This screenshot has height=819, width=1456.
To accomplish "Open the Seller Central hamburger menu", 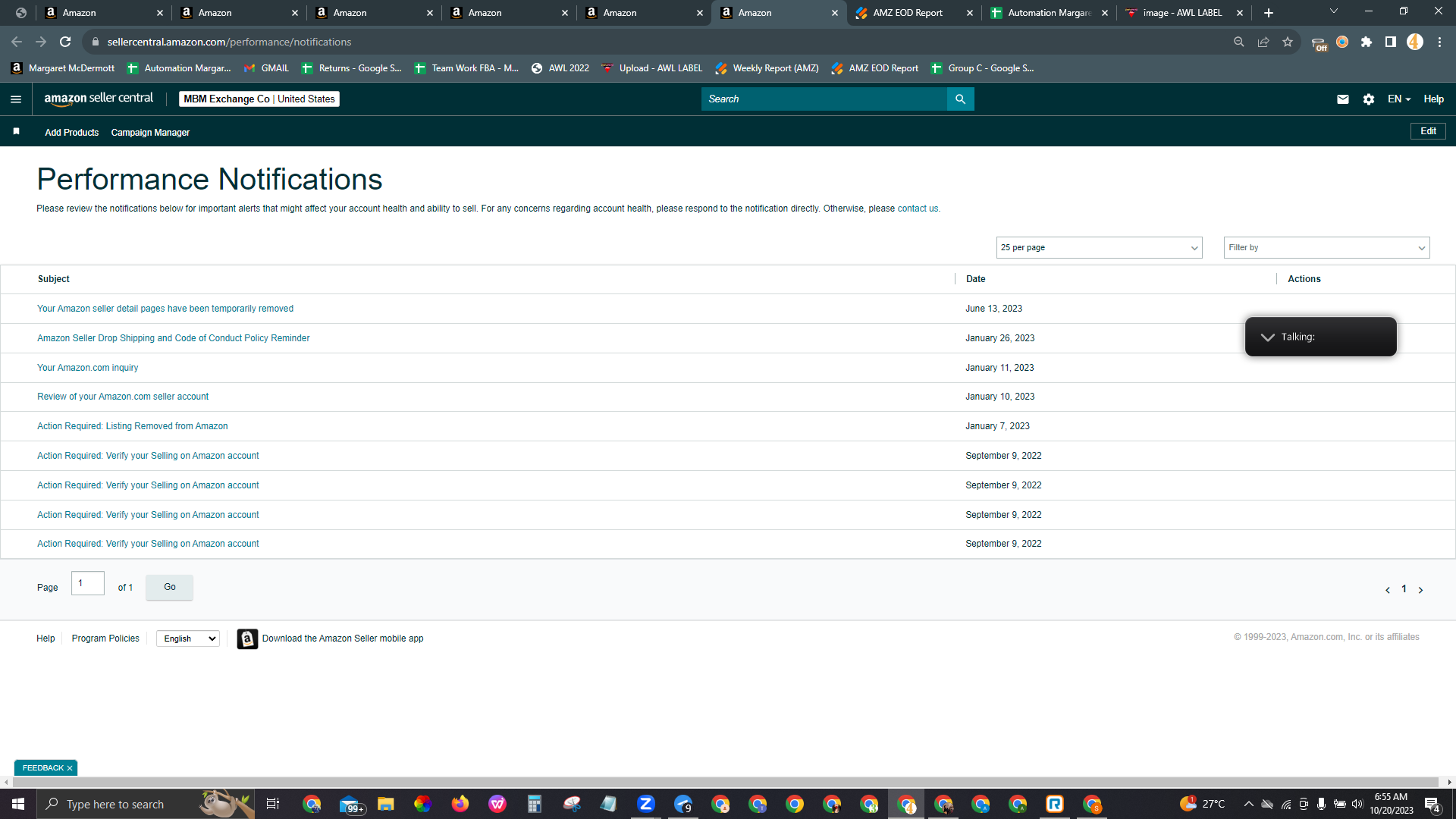I will [x=16, y=99].
